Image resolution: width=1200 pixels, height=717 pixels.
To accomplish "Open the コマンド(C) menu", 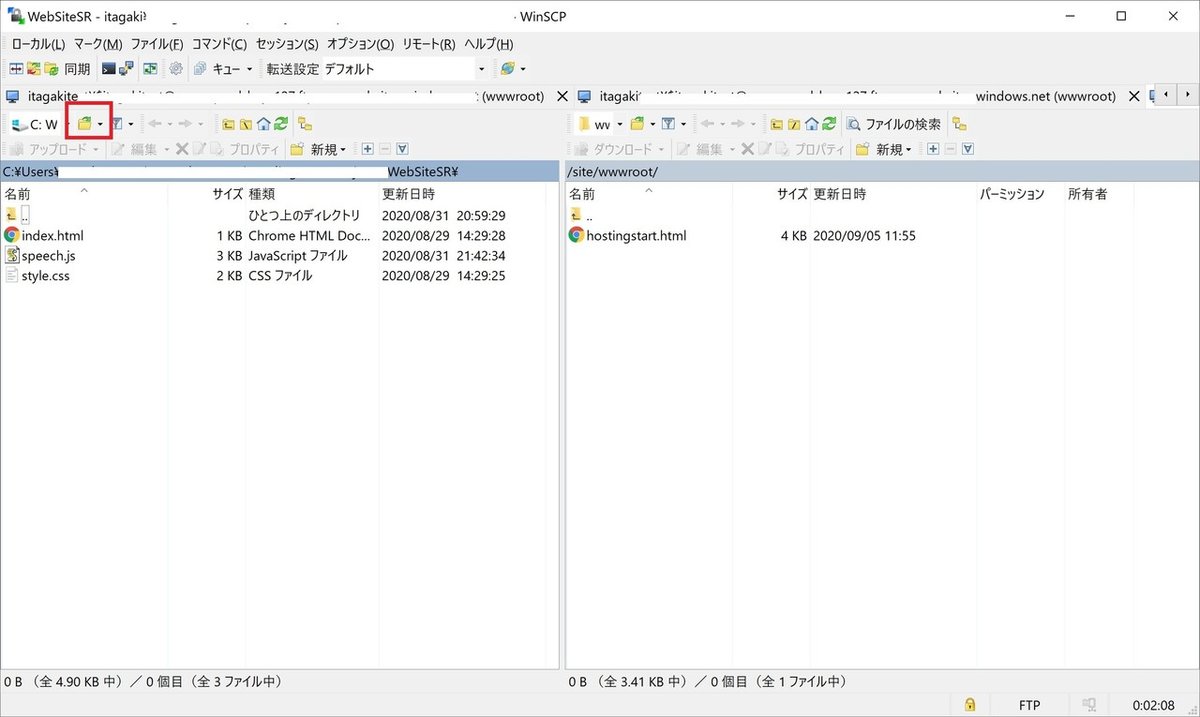I will (x=219, y=44).
